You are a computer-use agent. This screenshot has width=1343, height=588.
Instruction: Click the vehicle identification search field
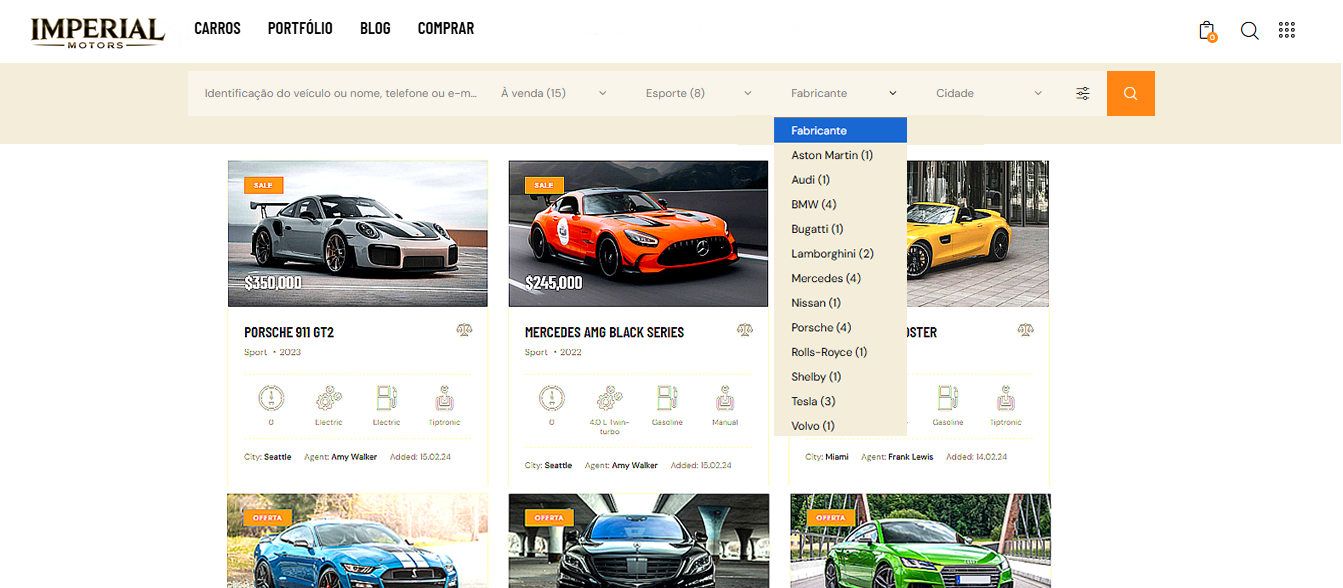click(340, 93)
